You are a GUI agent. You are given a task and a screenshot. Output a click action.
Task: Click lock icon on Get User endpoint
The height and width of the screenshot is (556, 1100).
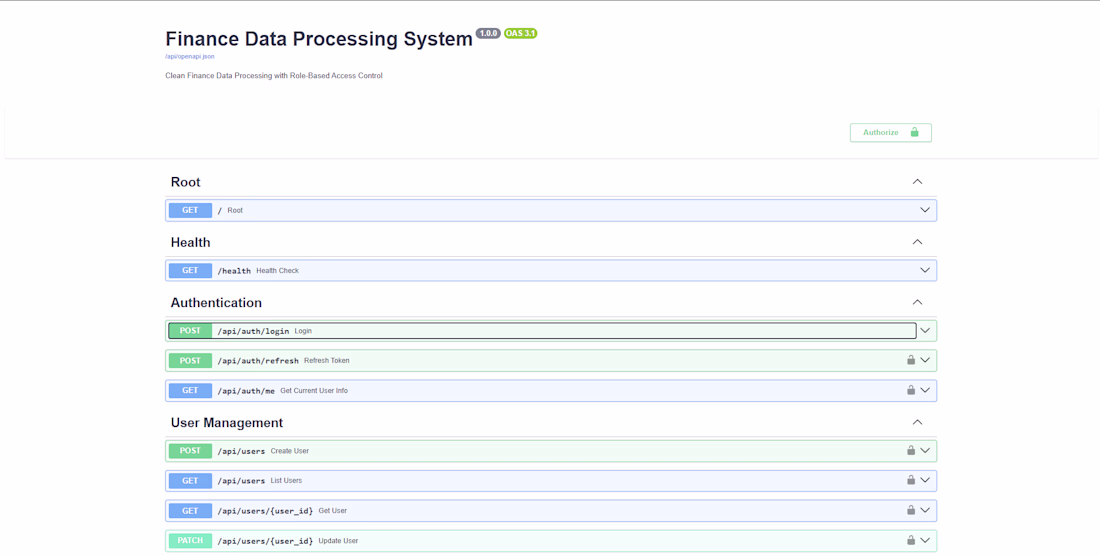pyautogui.click(x=911, y=510)
